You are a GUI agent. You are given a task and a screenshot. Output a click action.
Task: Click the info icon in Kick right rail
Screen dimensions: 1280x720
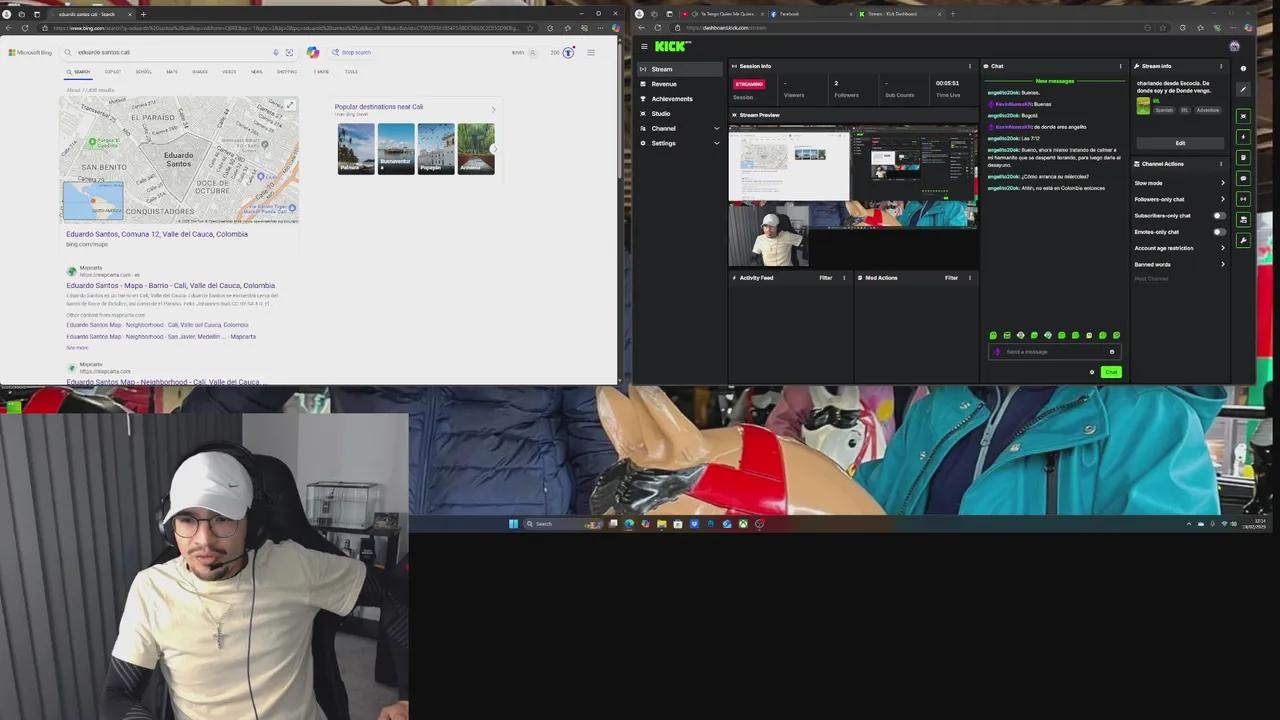pyautogui.click(x=1243, y=68)
